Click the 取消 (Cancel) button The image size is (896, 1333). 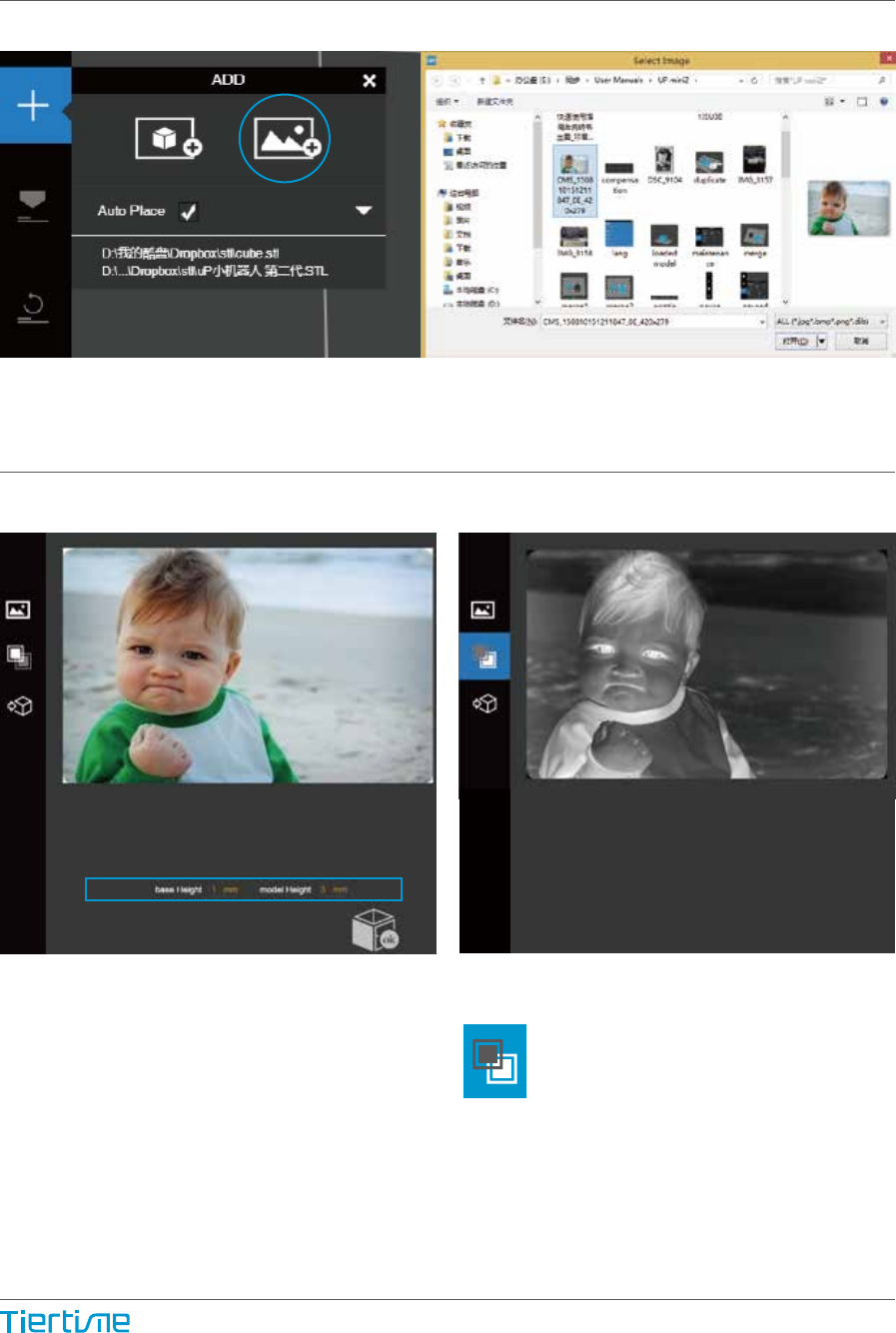coord(862,341)
